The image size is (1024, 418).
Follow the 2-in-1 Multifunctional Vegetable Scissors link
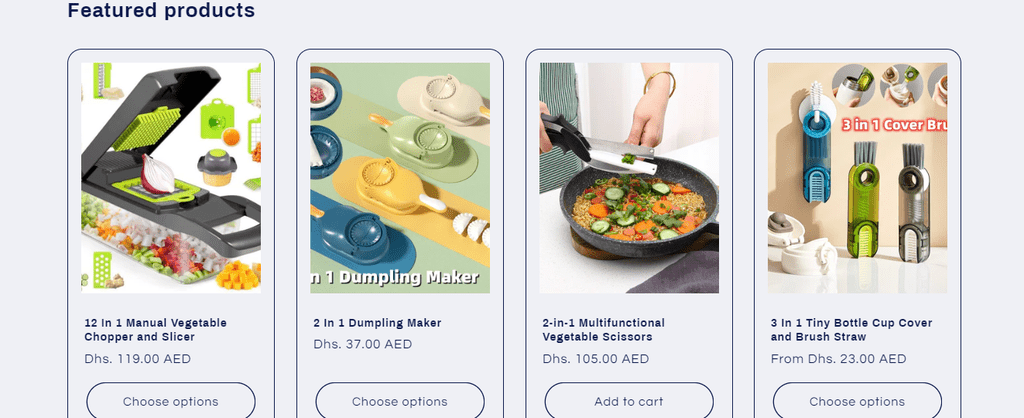point(603,330)
